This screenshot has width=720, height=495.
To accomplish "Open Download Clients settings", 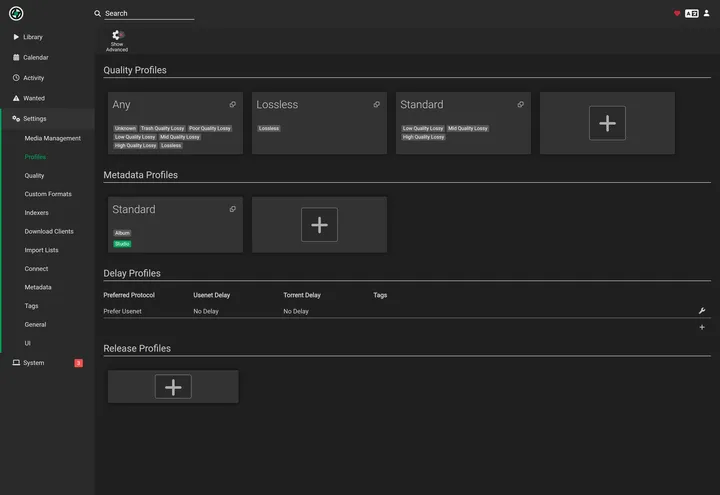I will point(49,231).
